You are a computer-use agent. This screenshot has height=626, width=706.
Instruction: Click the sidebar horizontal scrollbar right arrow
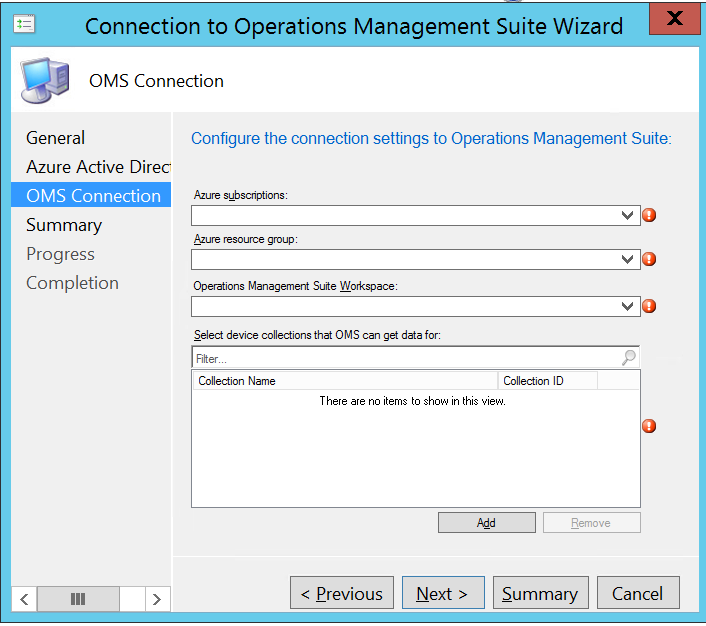point(157,599)
